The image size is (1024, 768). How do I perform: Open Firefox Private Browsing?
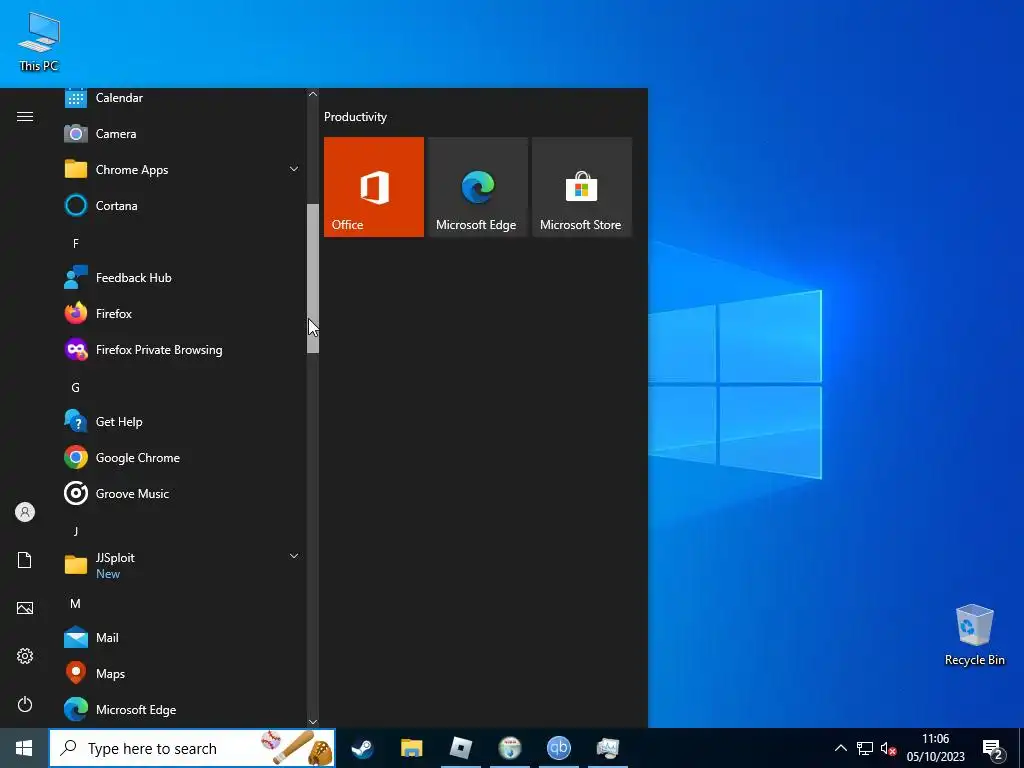coord(183,350)
